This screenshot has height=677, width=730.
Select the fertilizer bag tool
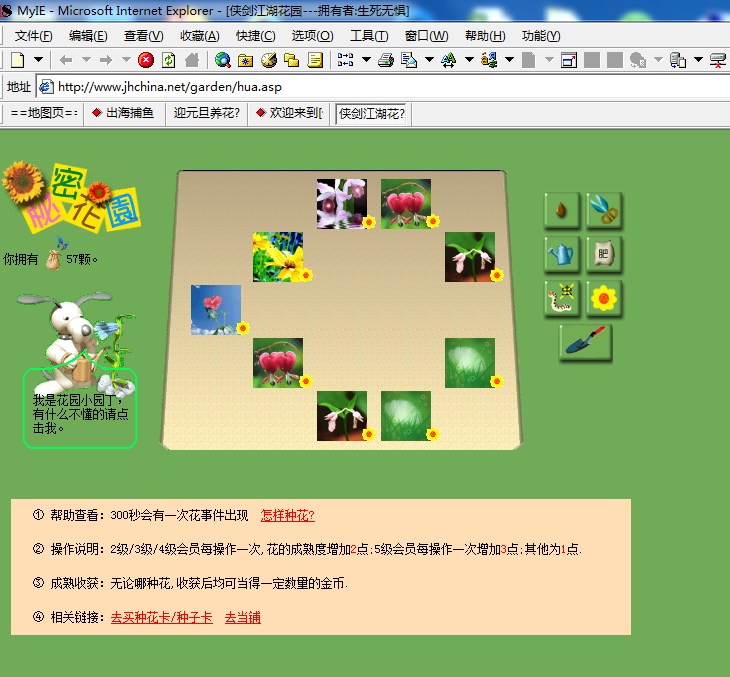604,254
